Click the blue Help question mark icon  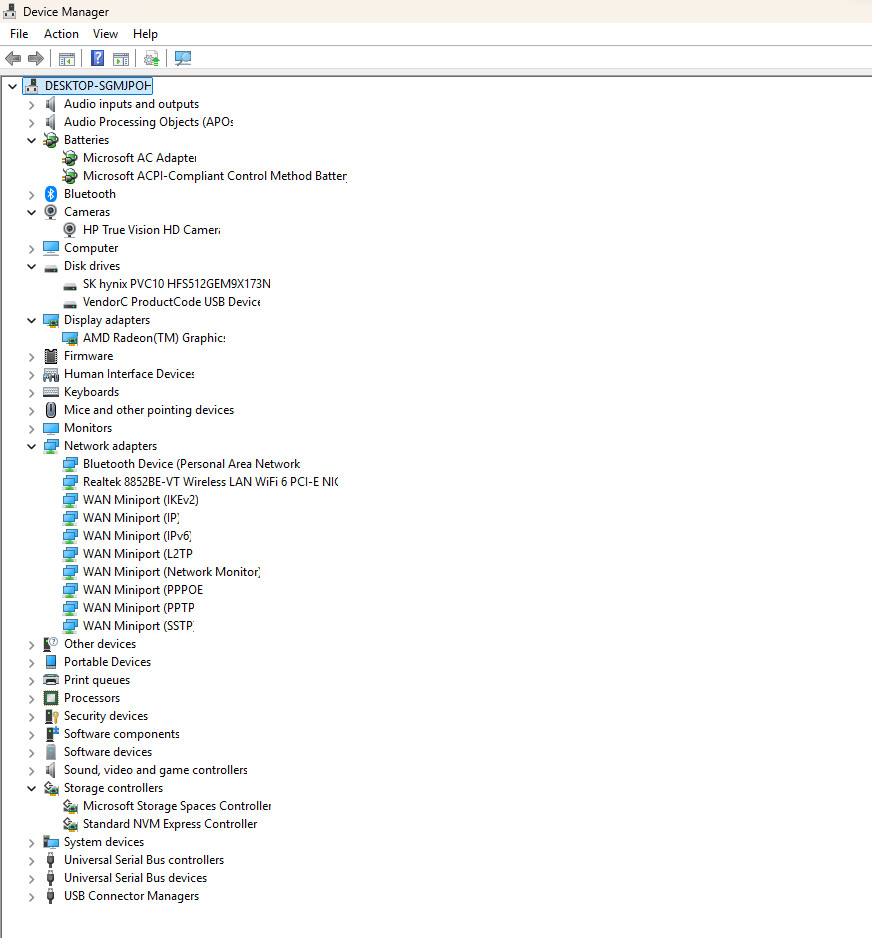(x=97, y=59)
